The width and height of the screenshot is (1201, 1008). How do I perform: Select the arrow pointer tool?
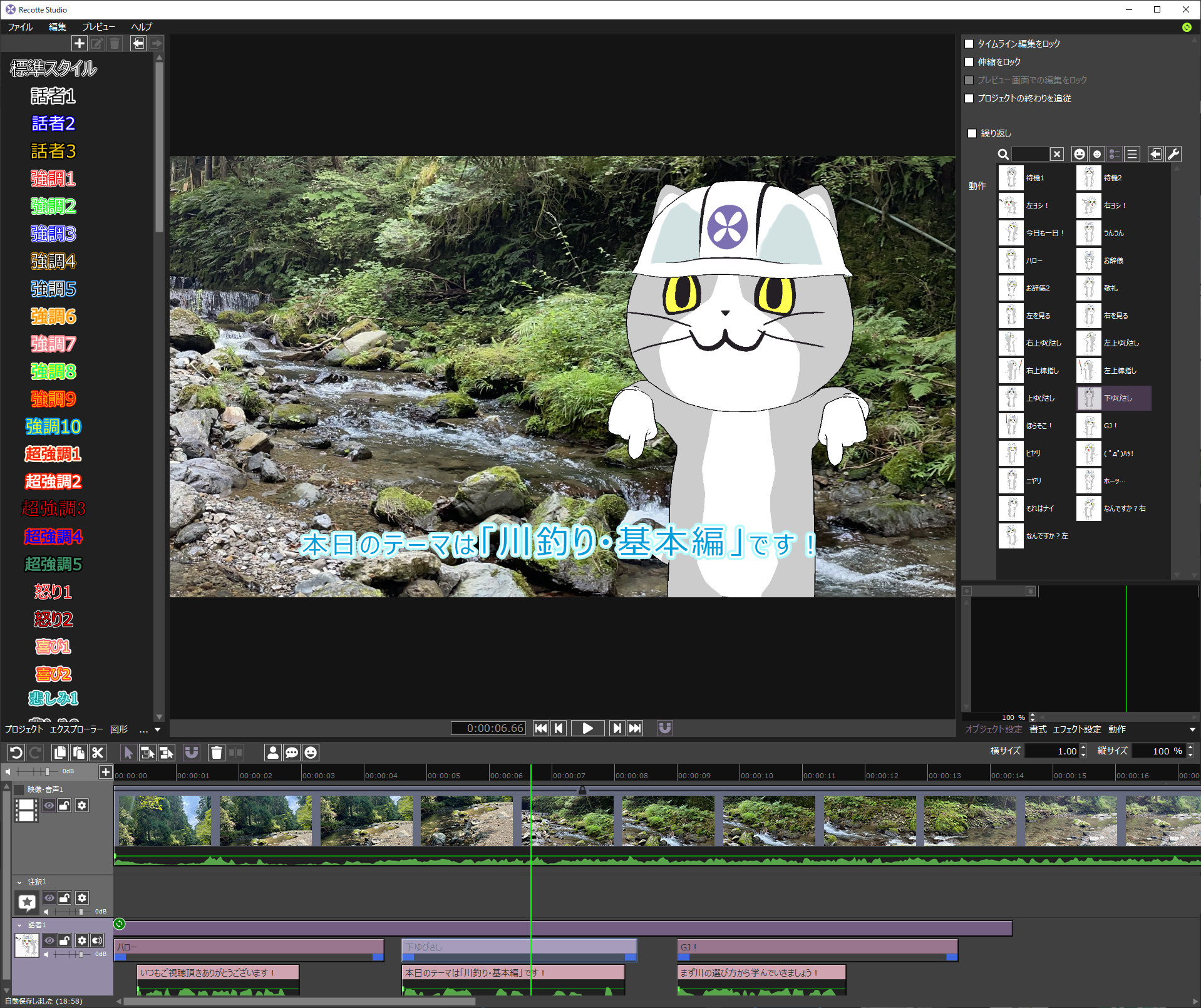[x=128, y=753]
